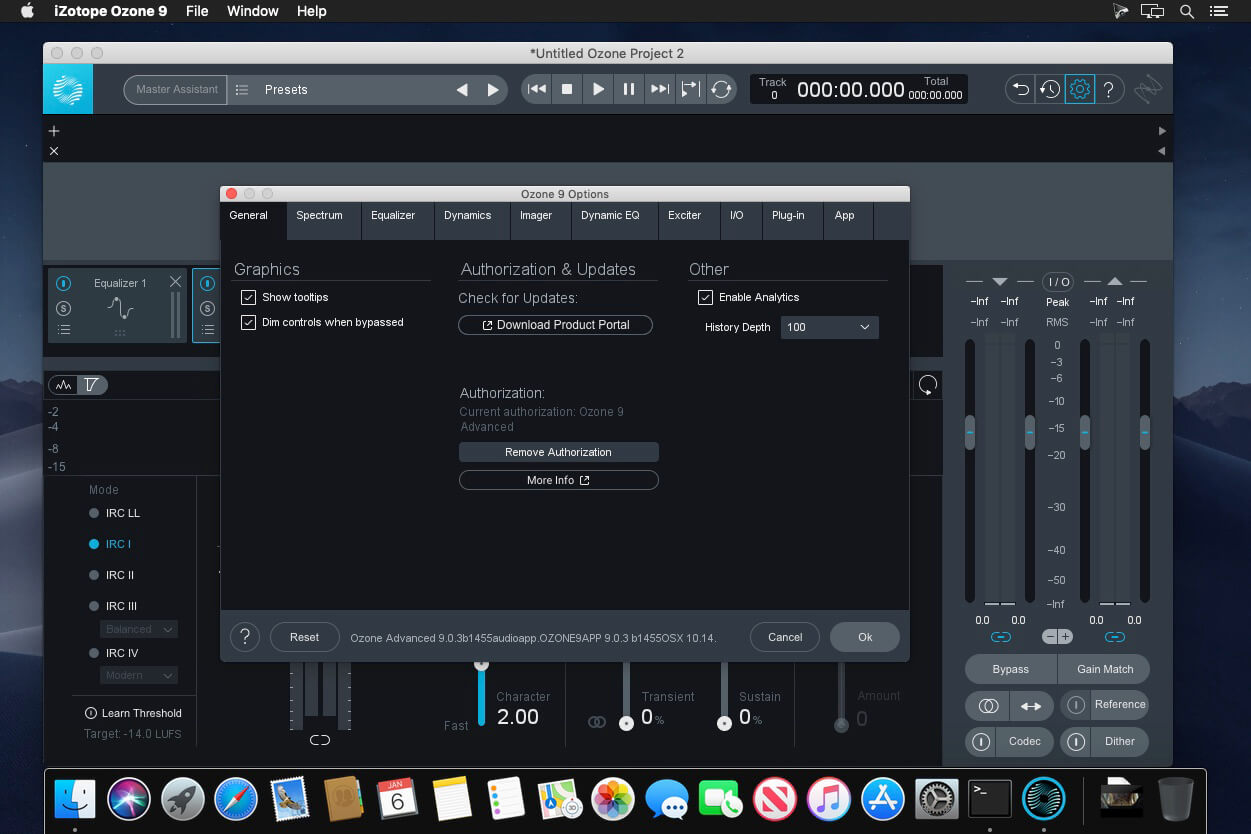Disable Enable Analytics checkbox

(705, 297)
